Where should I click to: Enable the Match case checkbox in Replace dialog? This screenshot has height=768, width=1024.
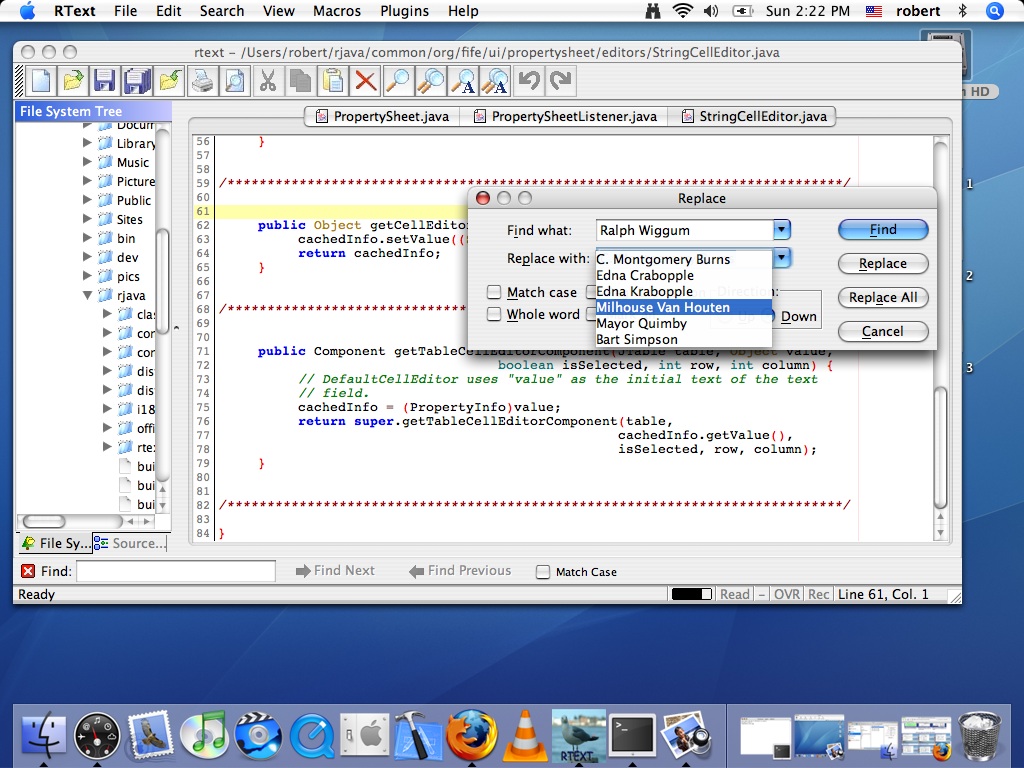[494, 292]
